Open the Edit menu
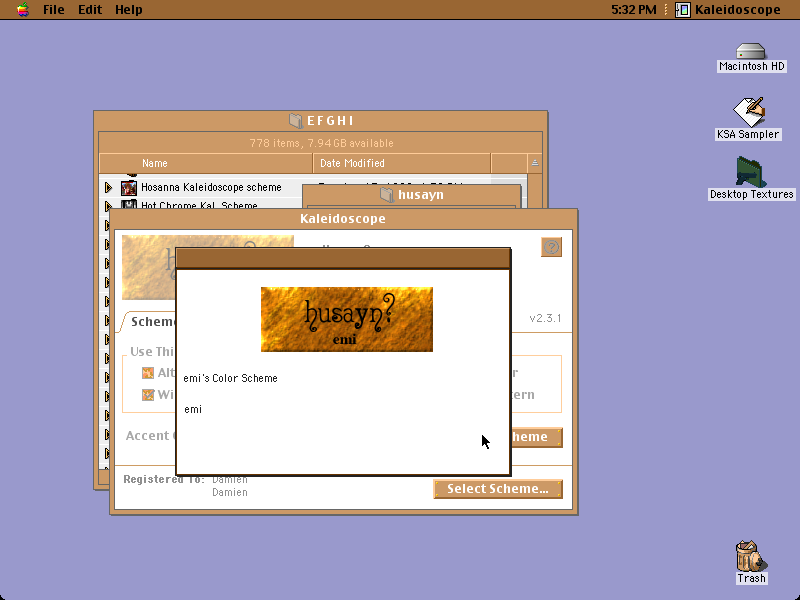This screenshot has height=600, width=800. (x=90, y=9)
